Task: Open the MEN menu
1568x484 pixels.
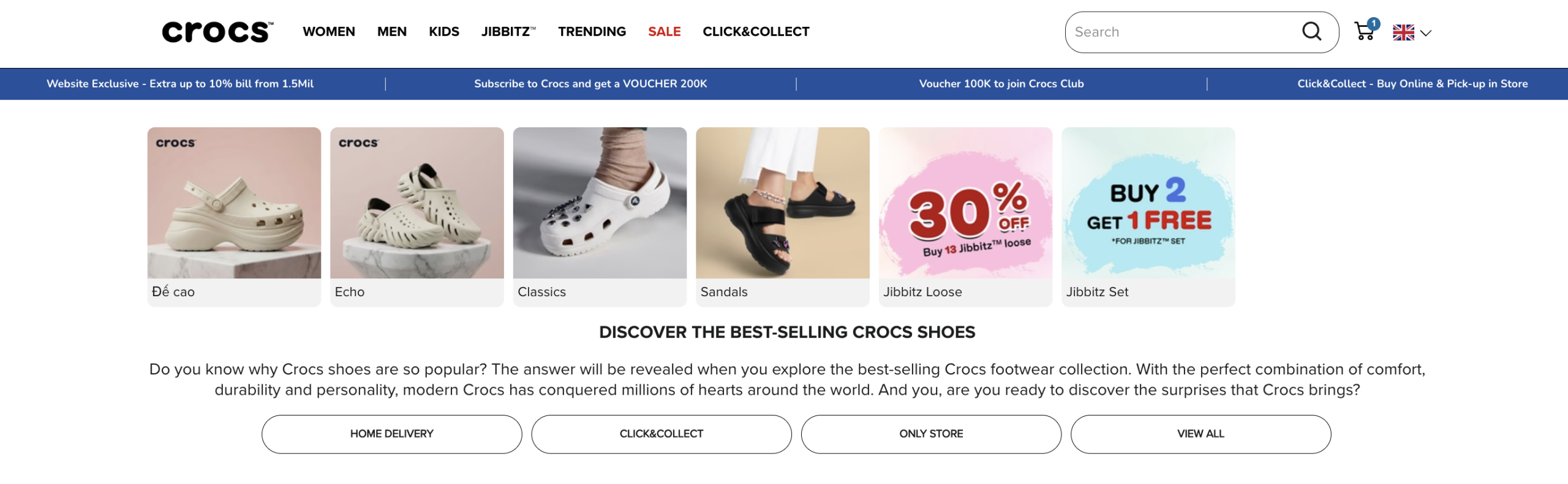Action: (392, 32)
